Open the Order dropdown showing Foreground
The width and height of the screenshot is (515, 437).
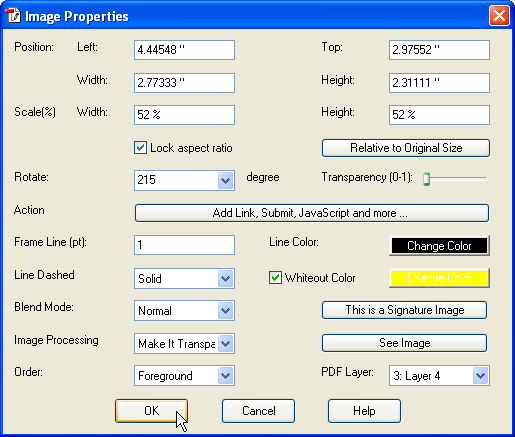coord(226,376)
